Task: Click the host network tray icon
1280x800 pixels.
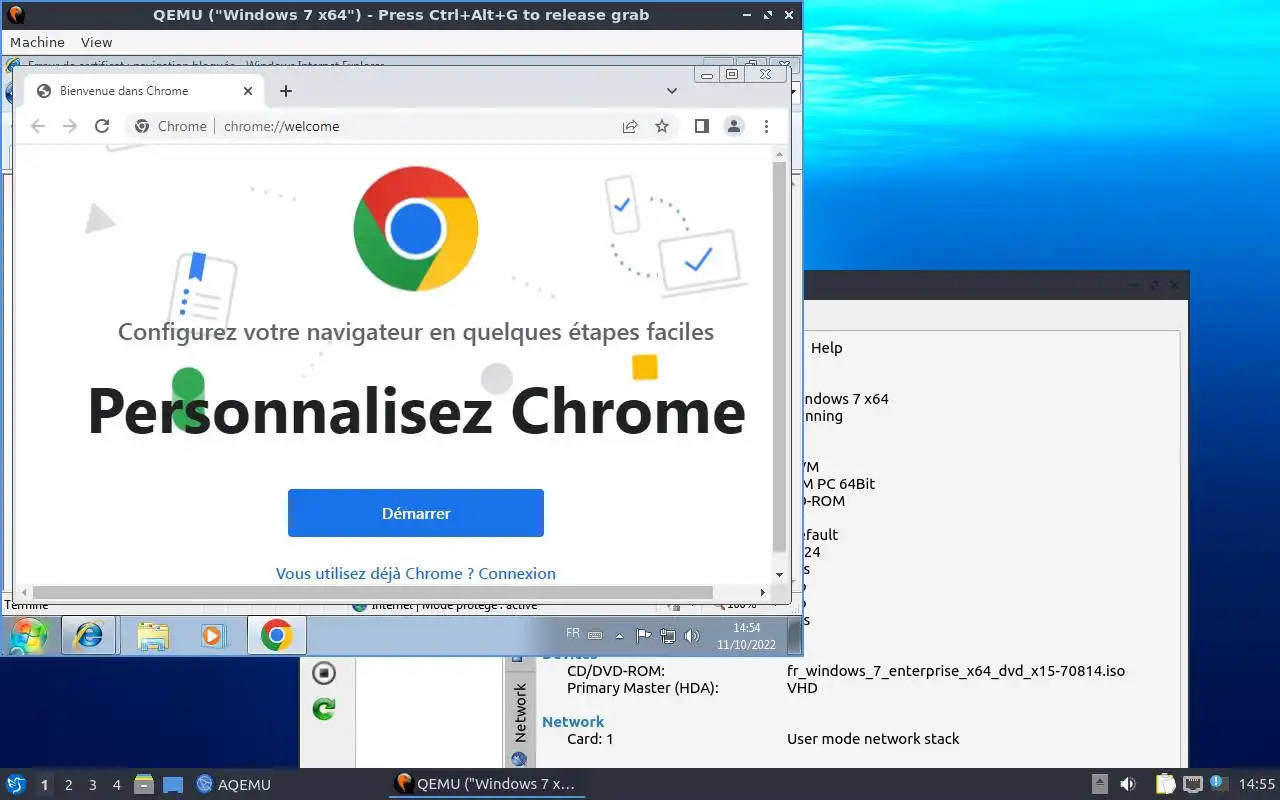Action: pos(1192,784)
